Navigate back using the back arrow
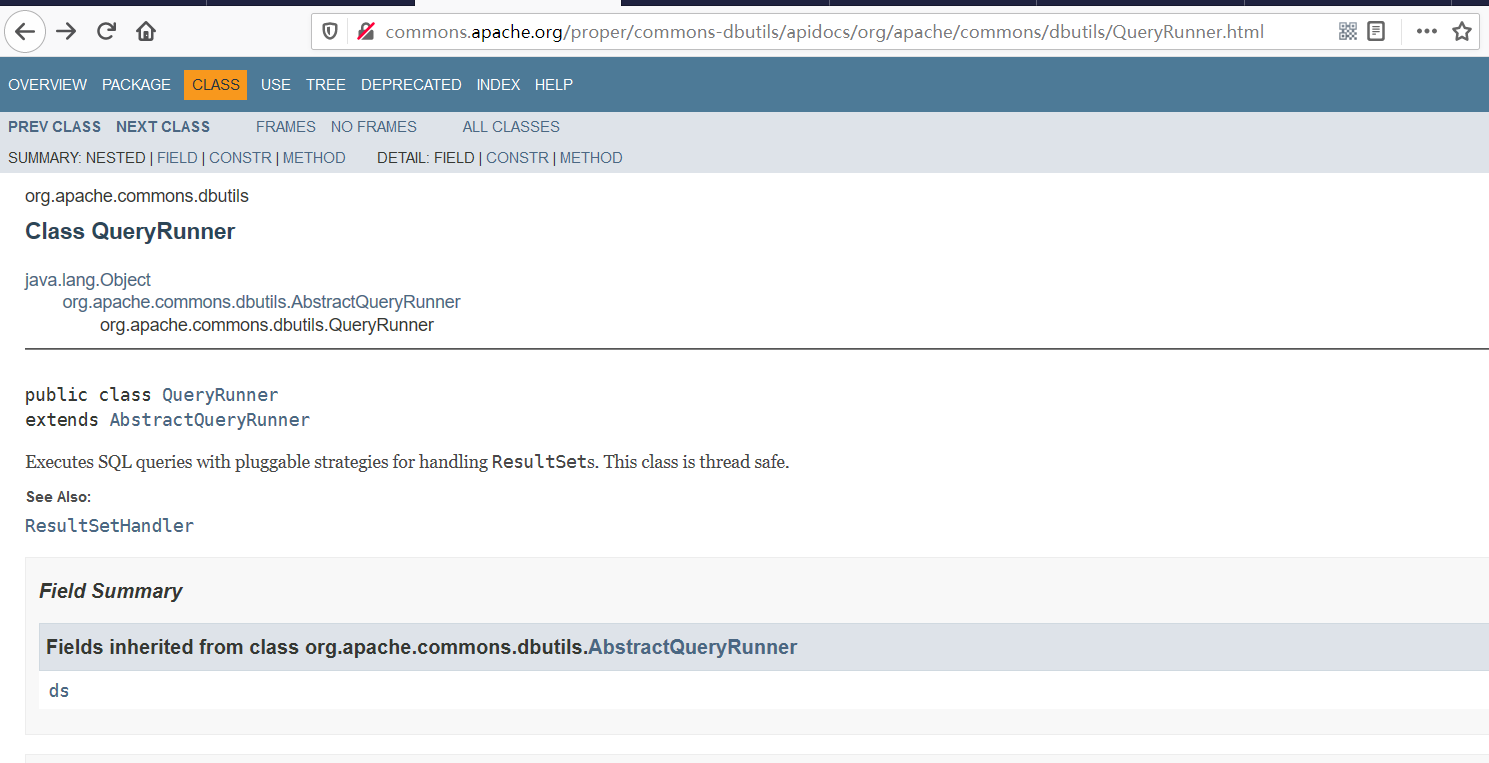The width and height of the screenshot is (1489, 763). pos(25,31)
